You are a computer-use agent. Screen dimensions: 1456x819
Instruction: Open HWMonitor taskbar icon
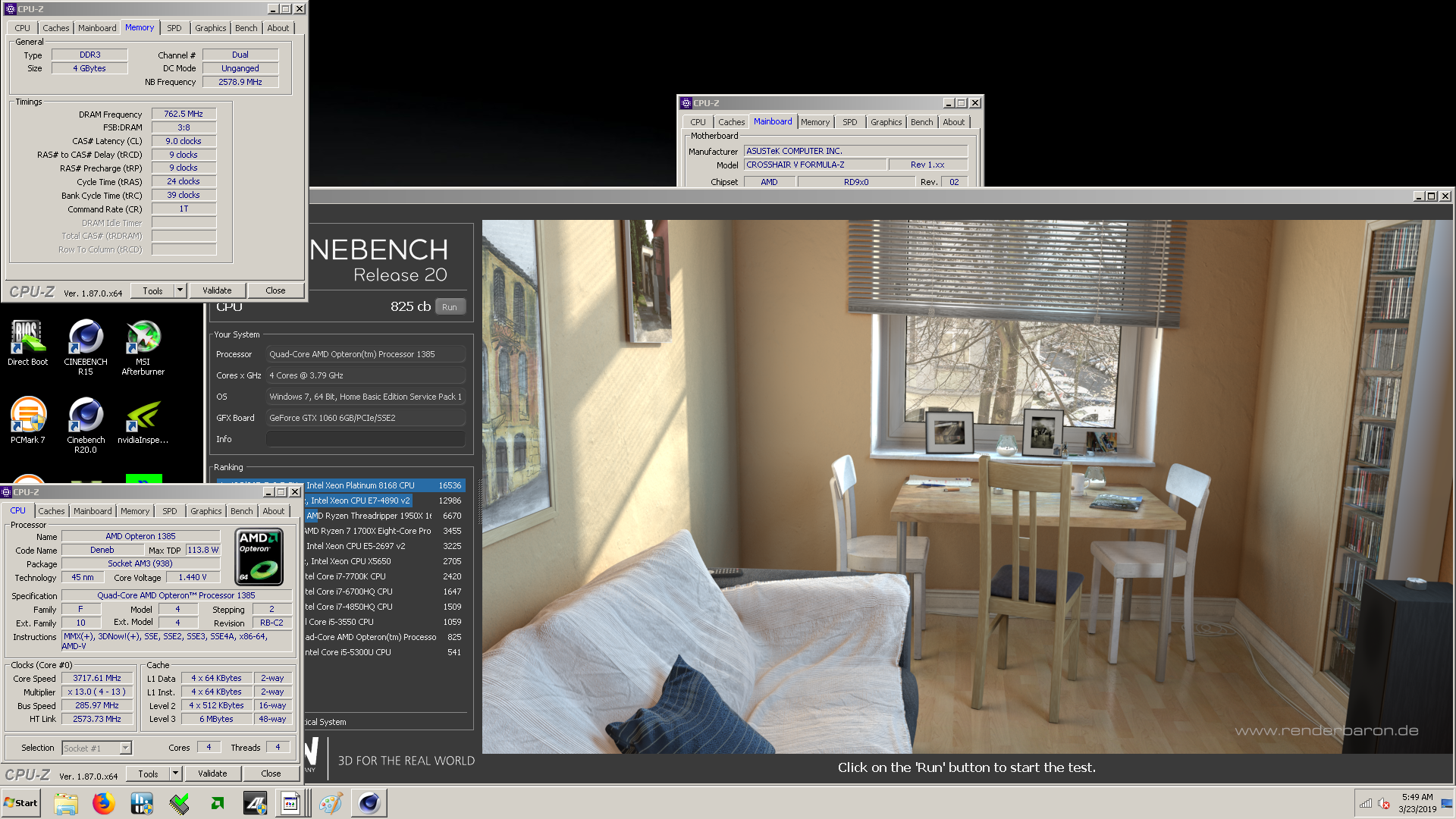[142, 803]
